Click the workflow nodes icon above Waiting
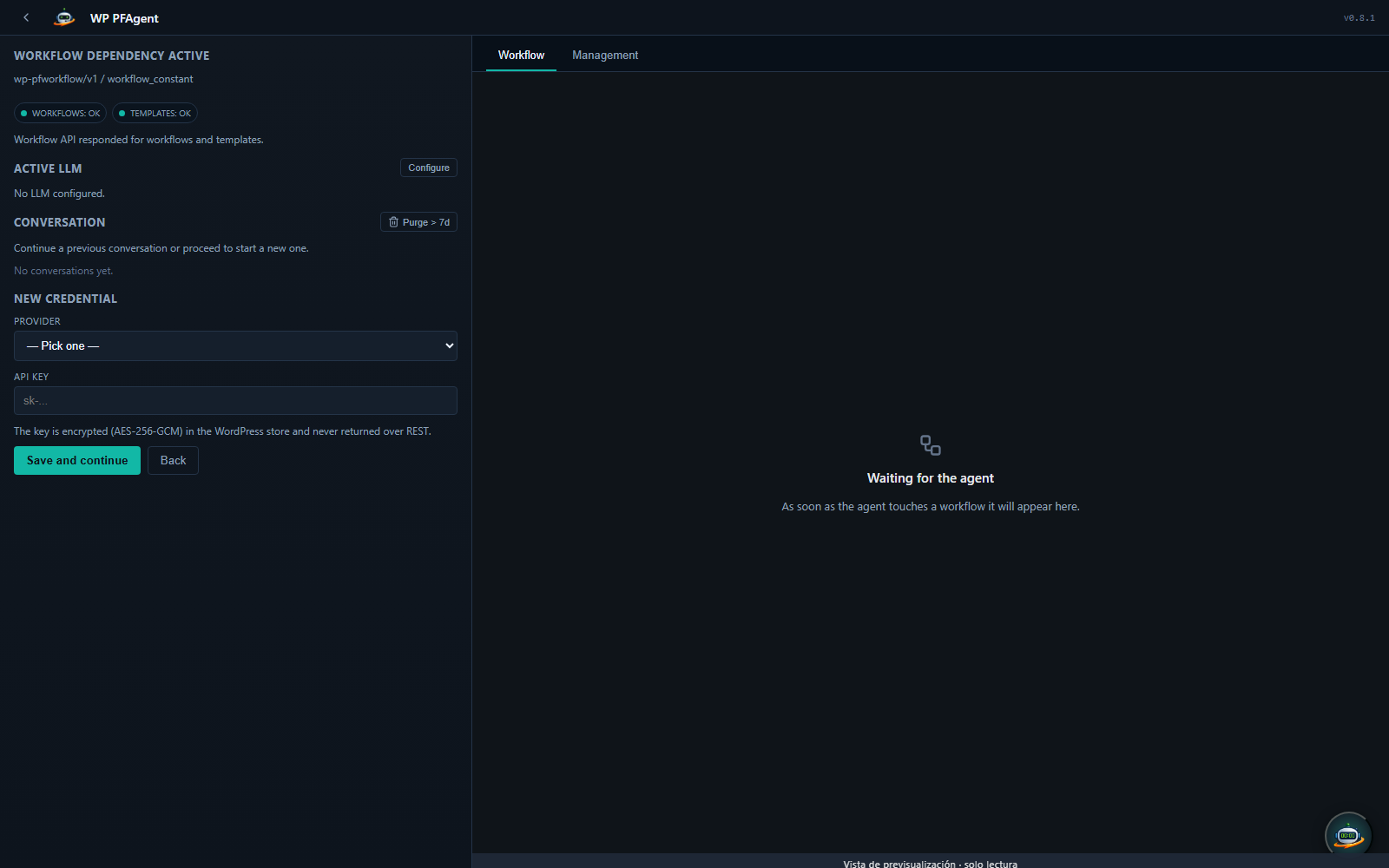The width and height of the screenshot is (1389, 868). 931,445
